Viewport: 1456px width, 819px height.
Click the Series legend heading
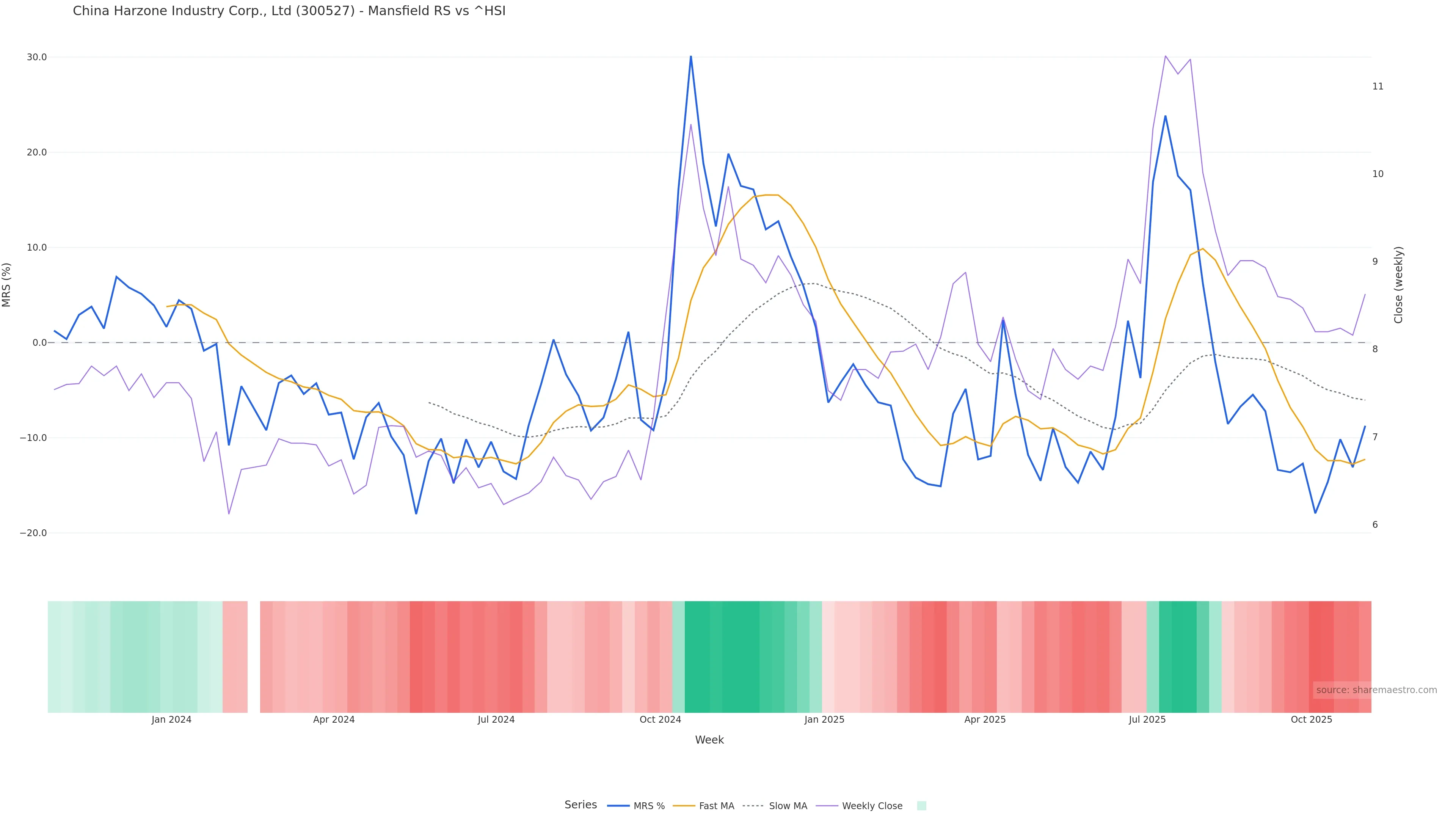[581, 804]
